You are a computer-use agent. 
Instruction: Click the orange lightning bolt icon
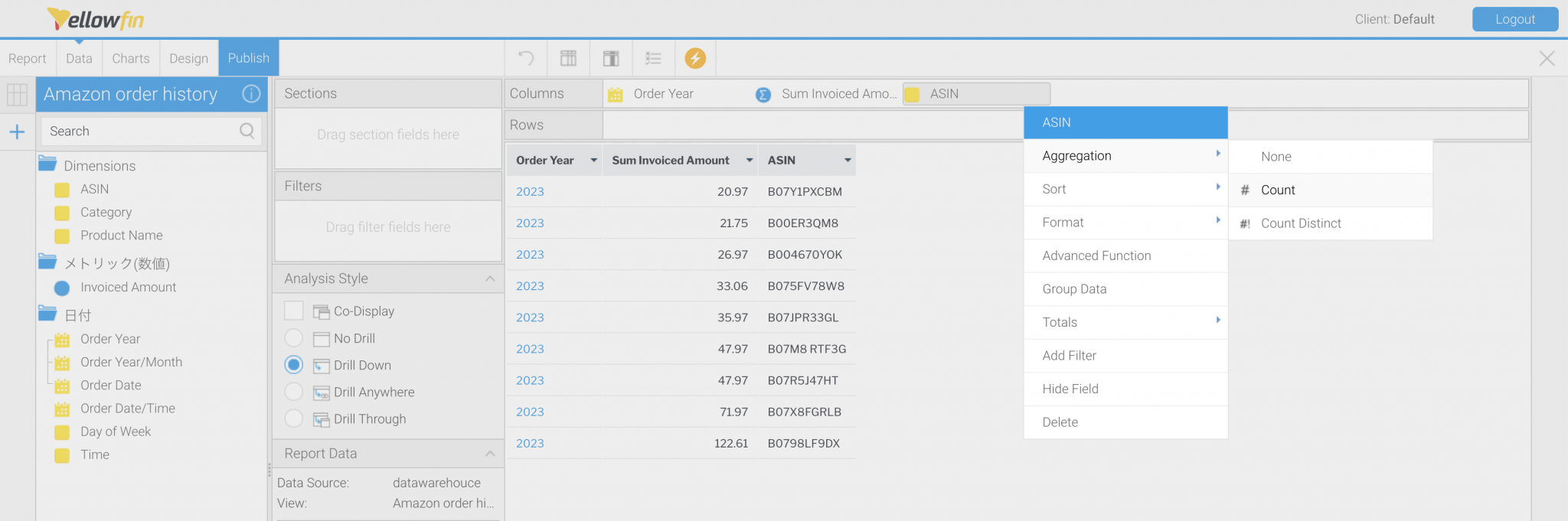695,58
